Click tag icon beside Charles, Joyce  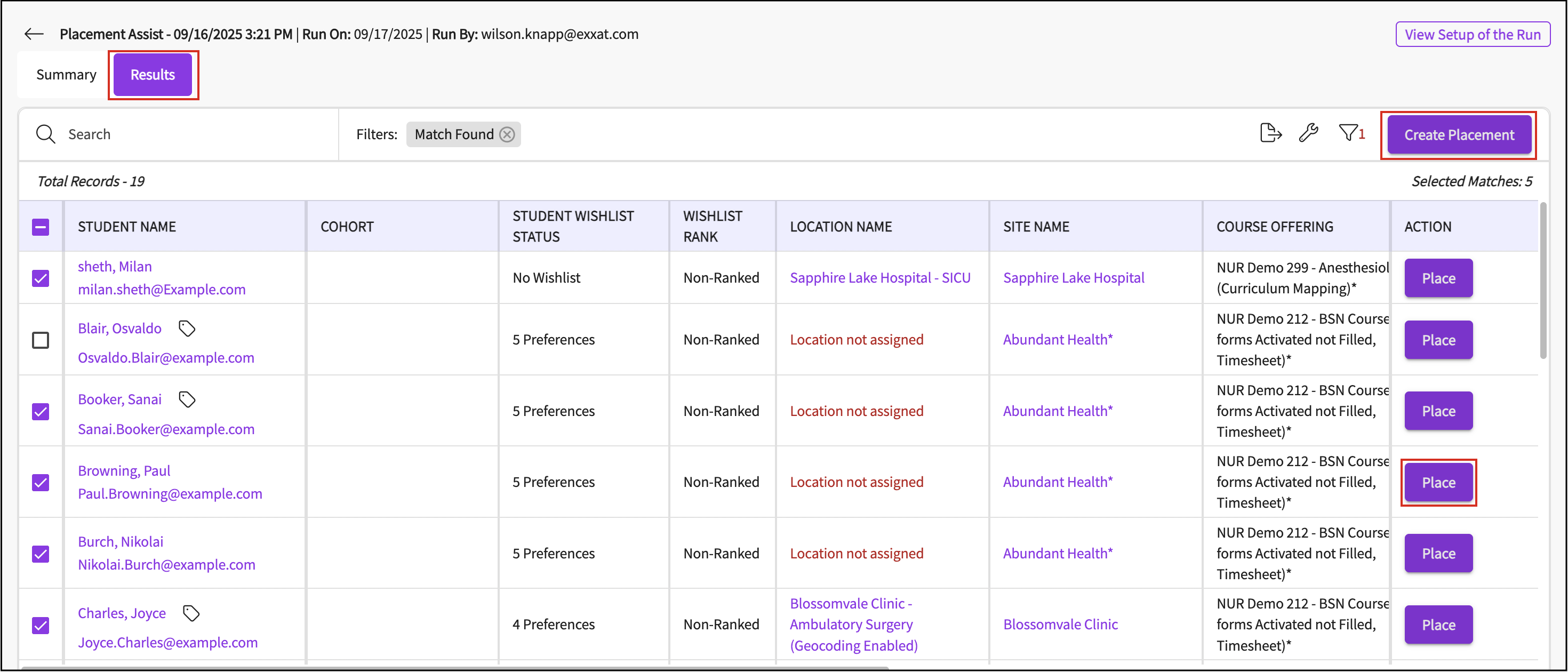tap(191, 613)
